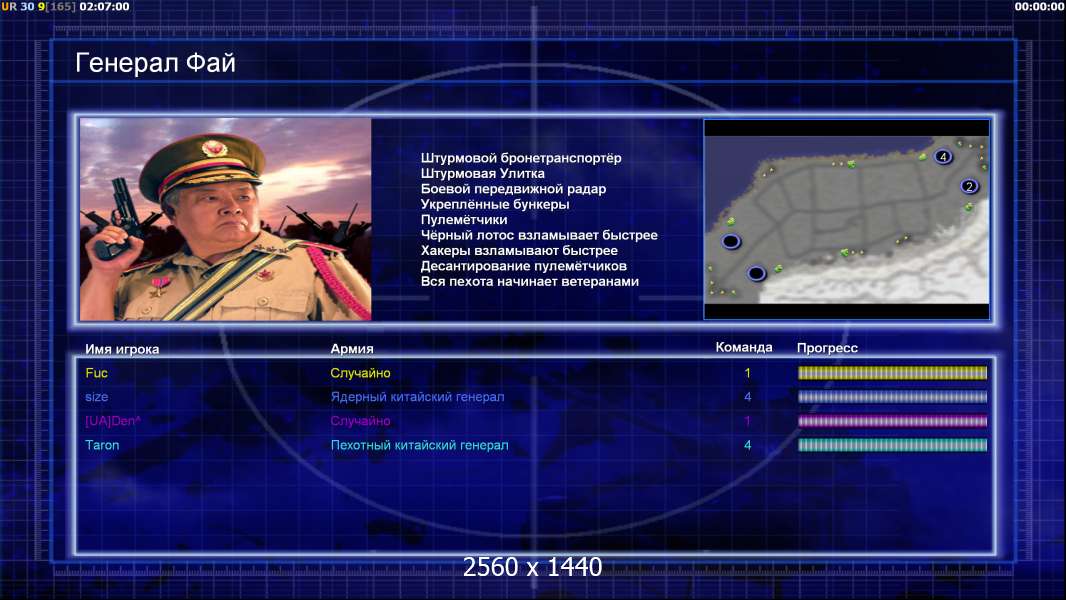Click "Чёрный лотос взламывает быстрее"
The width and height of the screenshot is (1066, 600).
coord(539,235)
